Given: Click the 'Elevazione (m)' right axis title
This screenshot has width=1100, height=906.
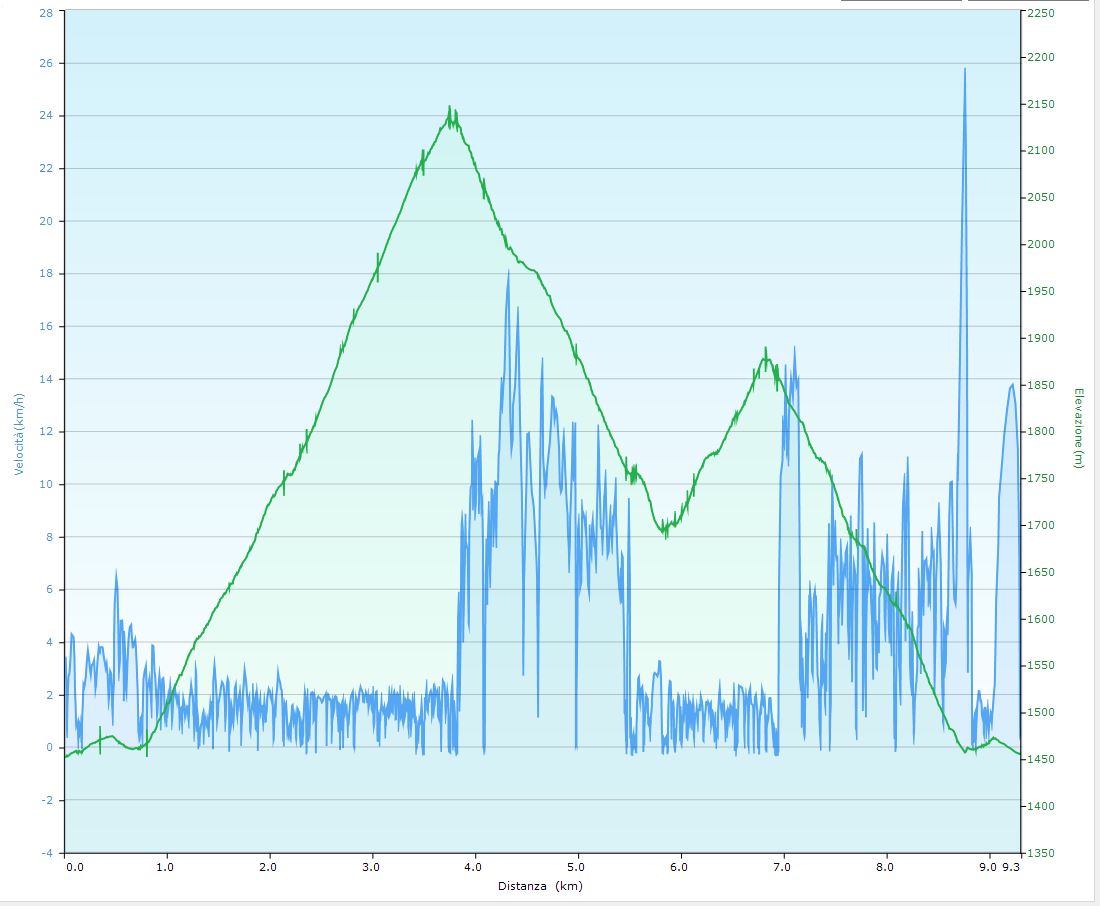Looking at the screenshot, I should click(1078, 428).
